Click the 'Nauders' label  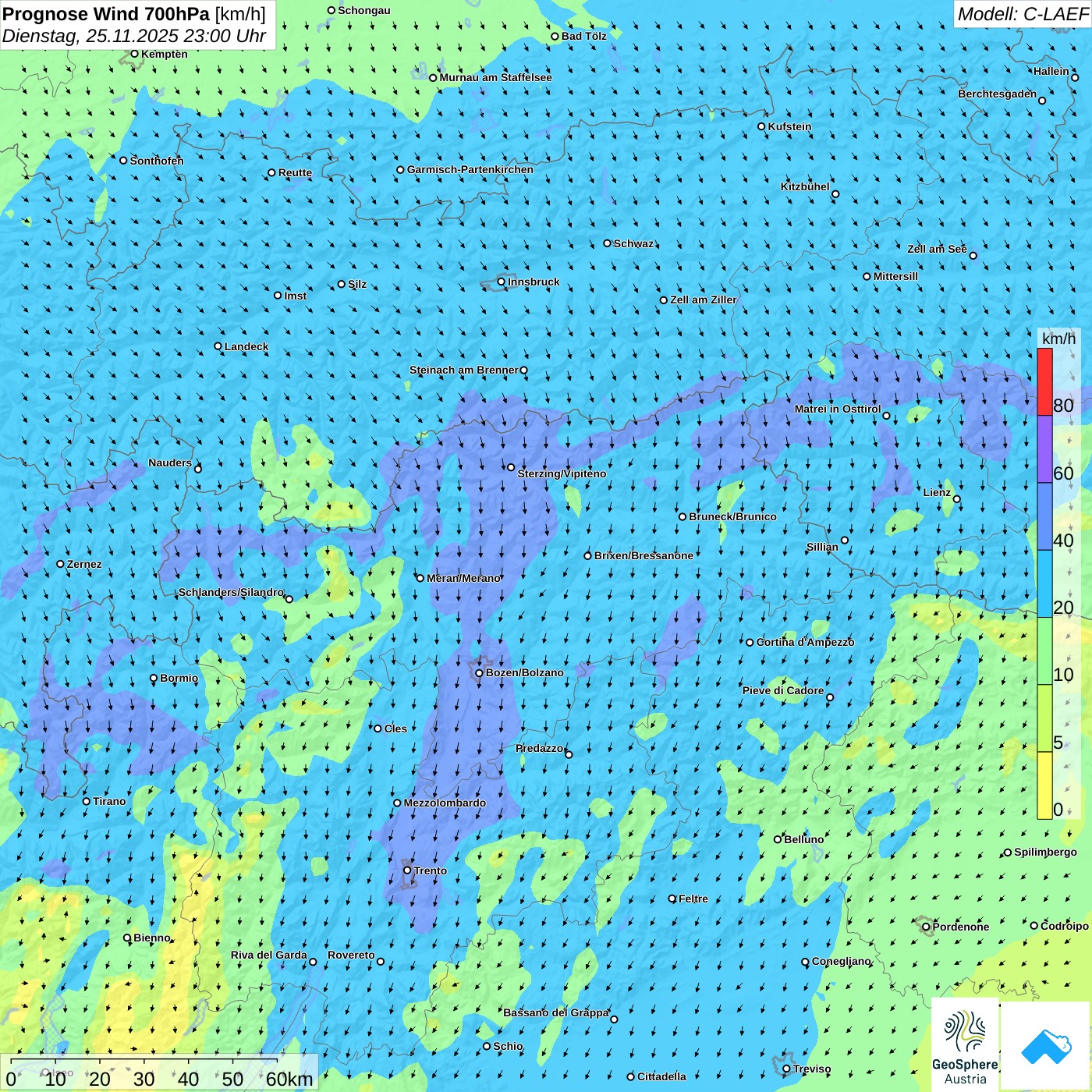pyautogui.click(x=170, y=463)
